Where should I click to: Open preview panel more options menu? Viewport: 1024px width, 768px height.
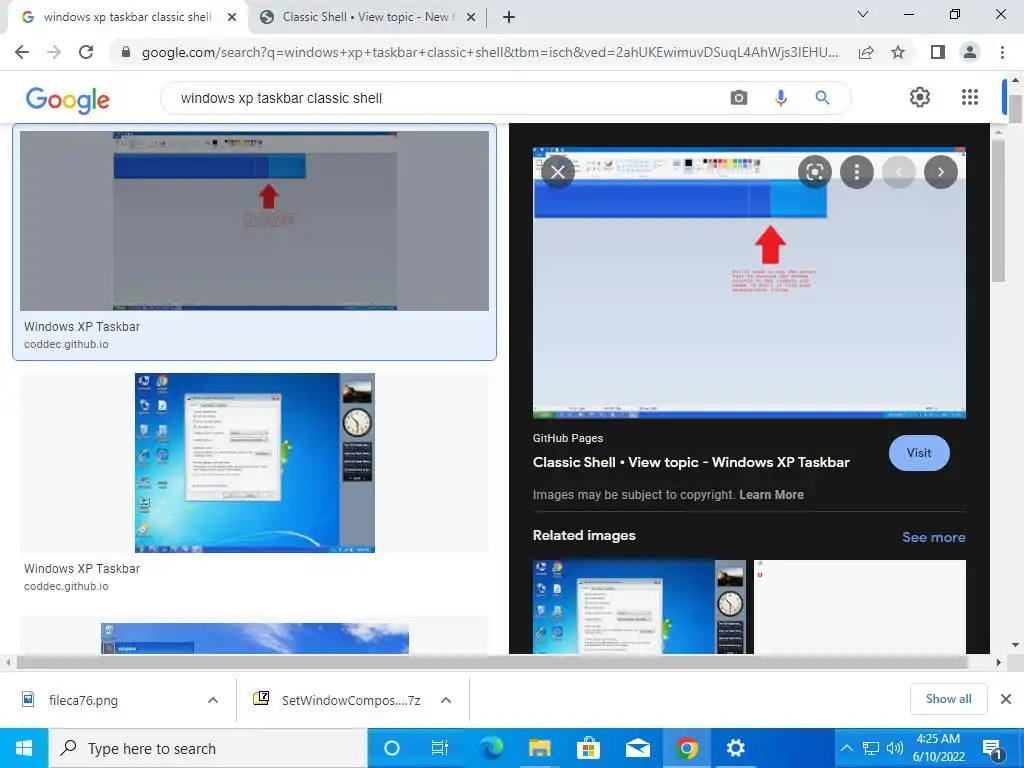click(856, 172)
